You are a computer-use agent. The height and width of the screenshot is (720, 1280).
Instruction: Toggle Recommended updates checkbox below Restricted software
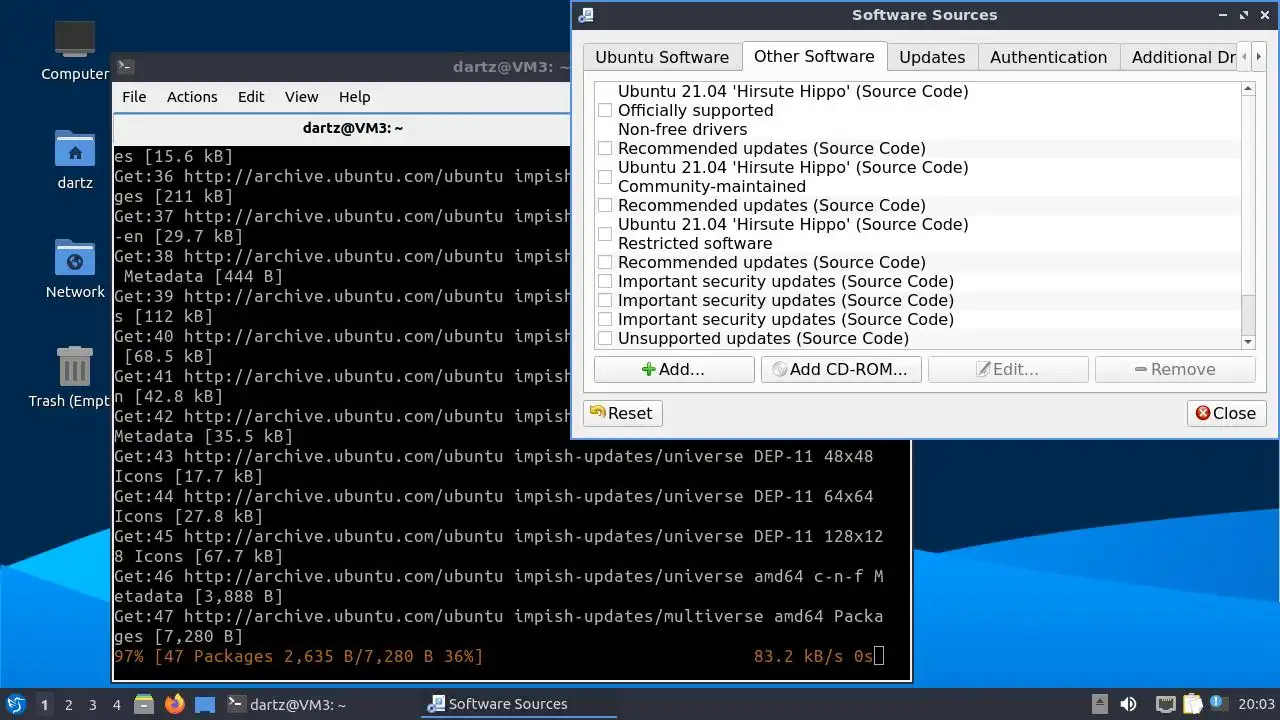tap(605, 262)
